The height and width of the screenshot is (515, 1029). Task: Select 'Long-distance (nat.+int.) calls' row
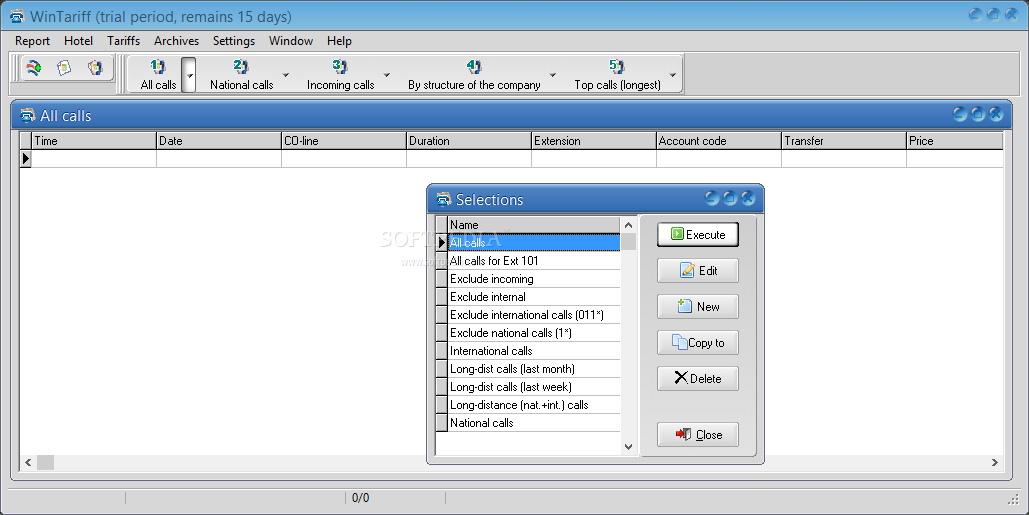coord(534,405)
